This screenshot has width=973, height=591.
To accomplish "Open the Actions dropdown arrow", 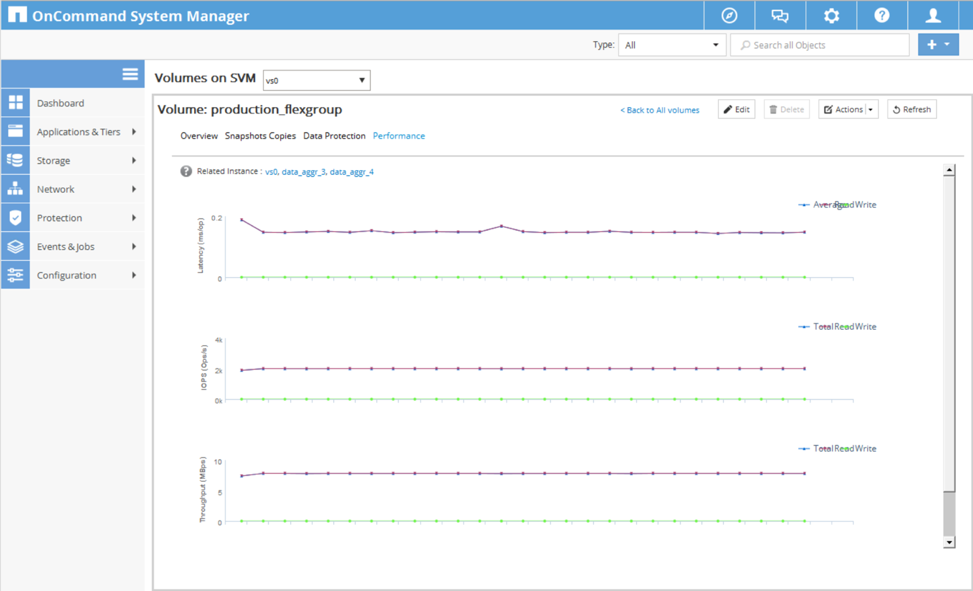I will (x=871, y=109).
